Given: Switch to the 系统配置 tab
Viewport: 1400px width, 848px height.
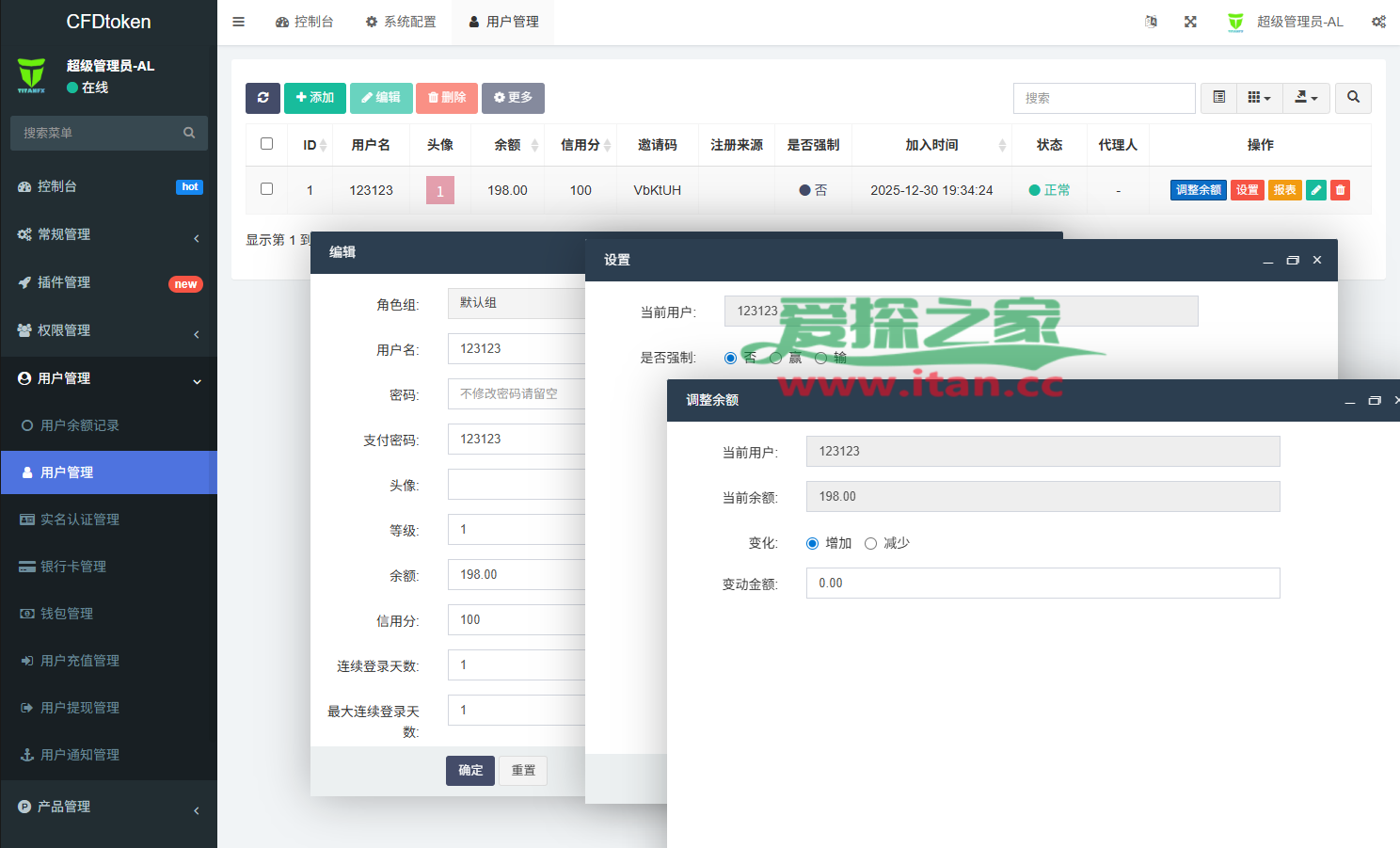Looking at the screenshot, I should point(401,22).
